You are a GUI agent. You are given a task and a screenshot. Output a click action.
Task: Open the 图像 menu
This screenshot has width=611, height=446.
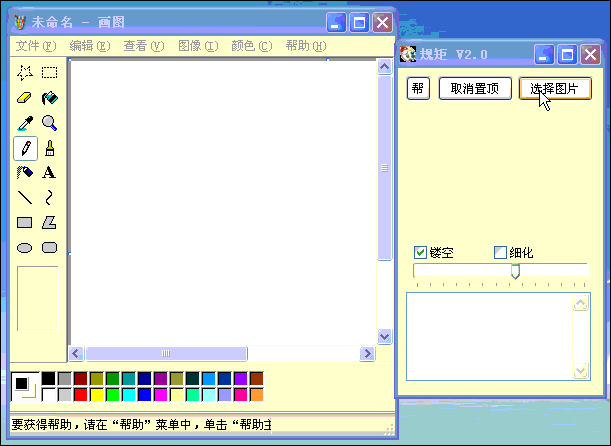point(196,46)
